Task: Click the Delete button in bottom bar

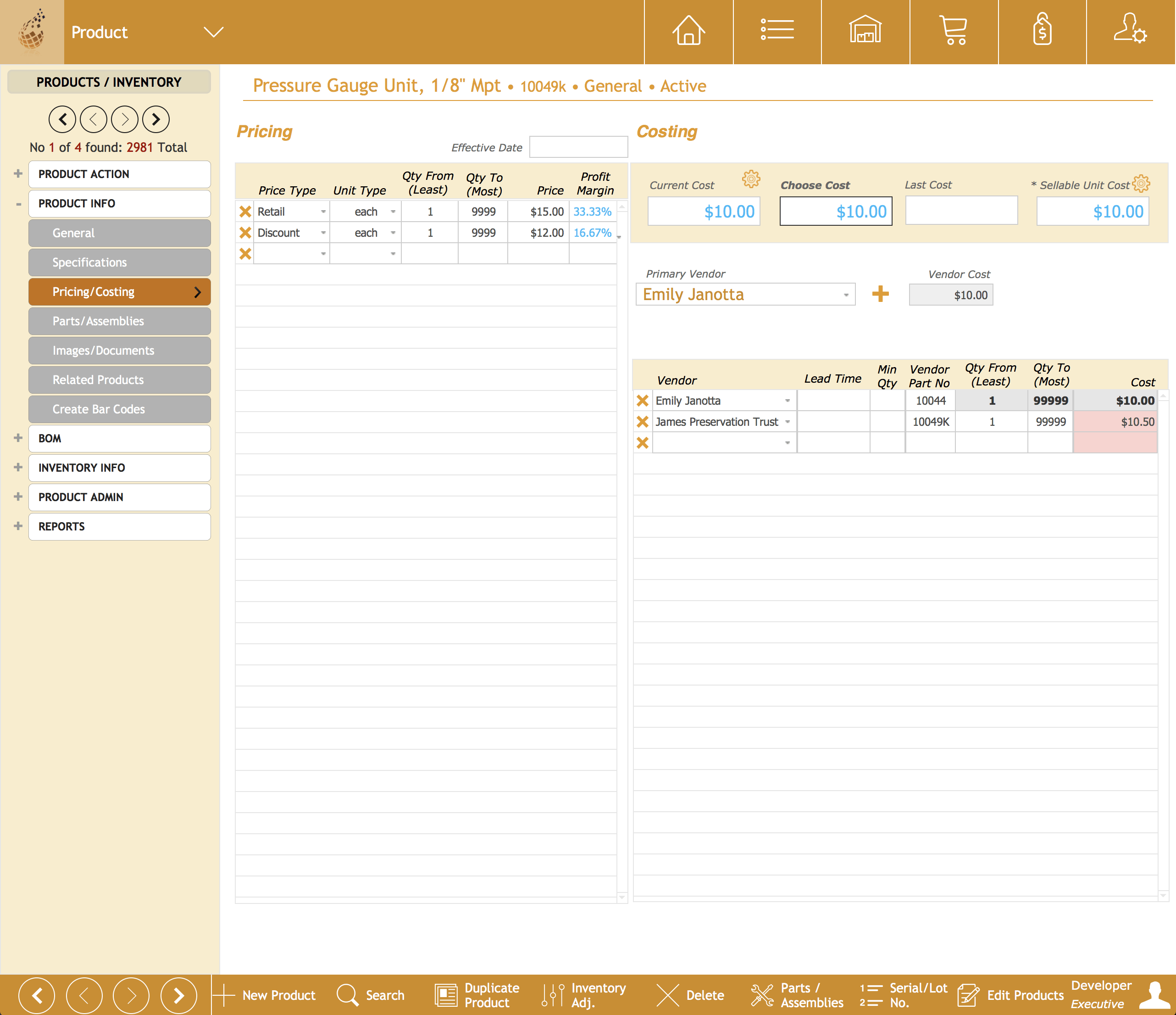Action: click(690, 995)
